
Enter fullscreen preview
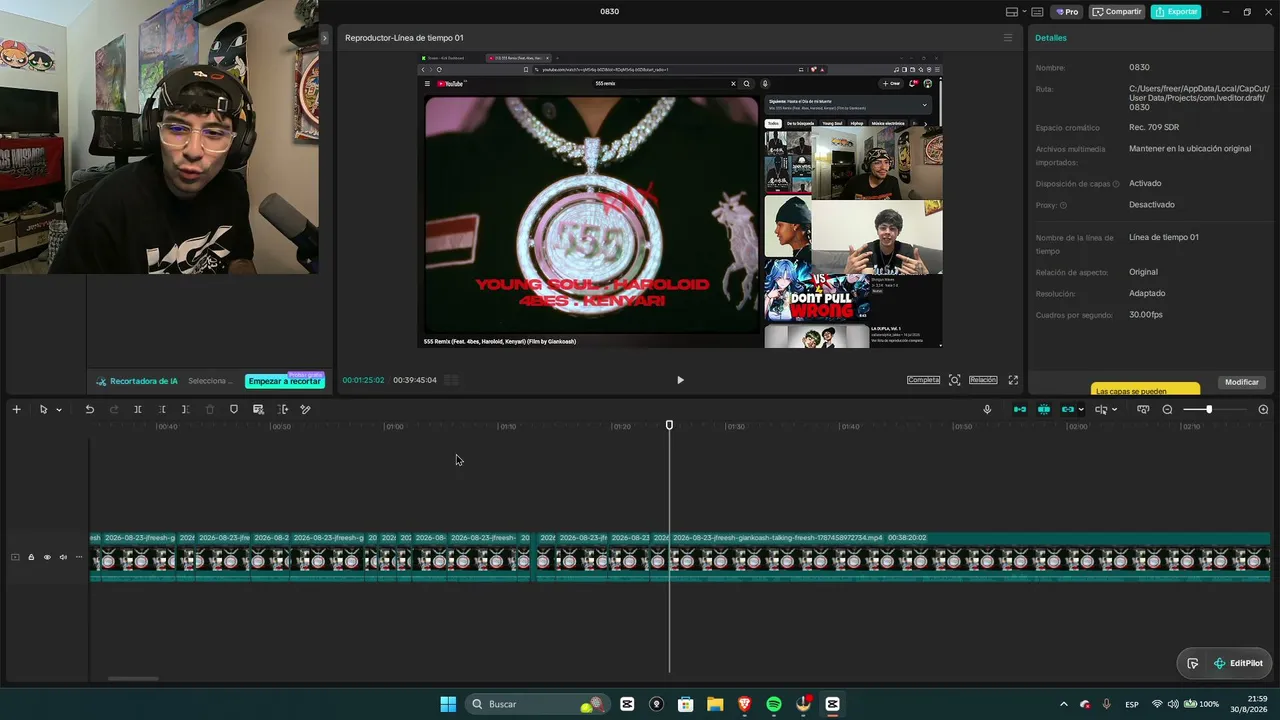pos(1013,380)
